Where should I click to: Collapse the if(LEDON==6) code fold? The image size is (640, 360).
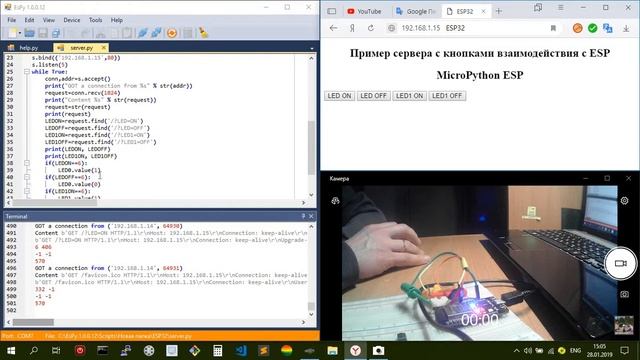pyautogui.click(x=27, y=163)
